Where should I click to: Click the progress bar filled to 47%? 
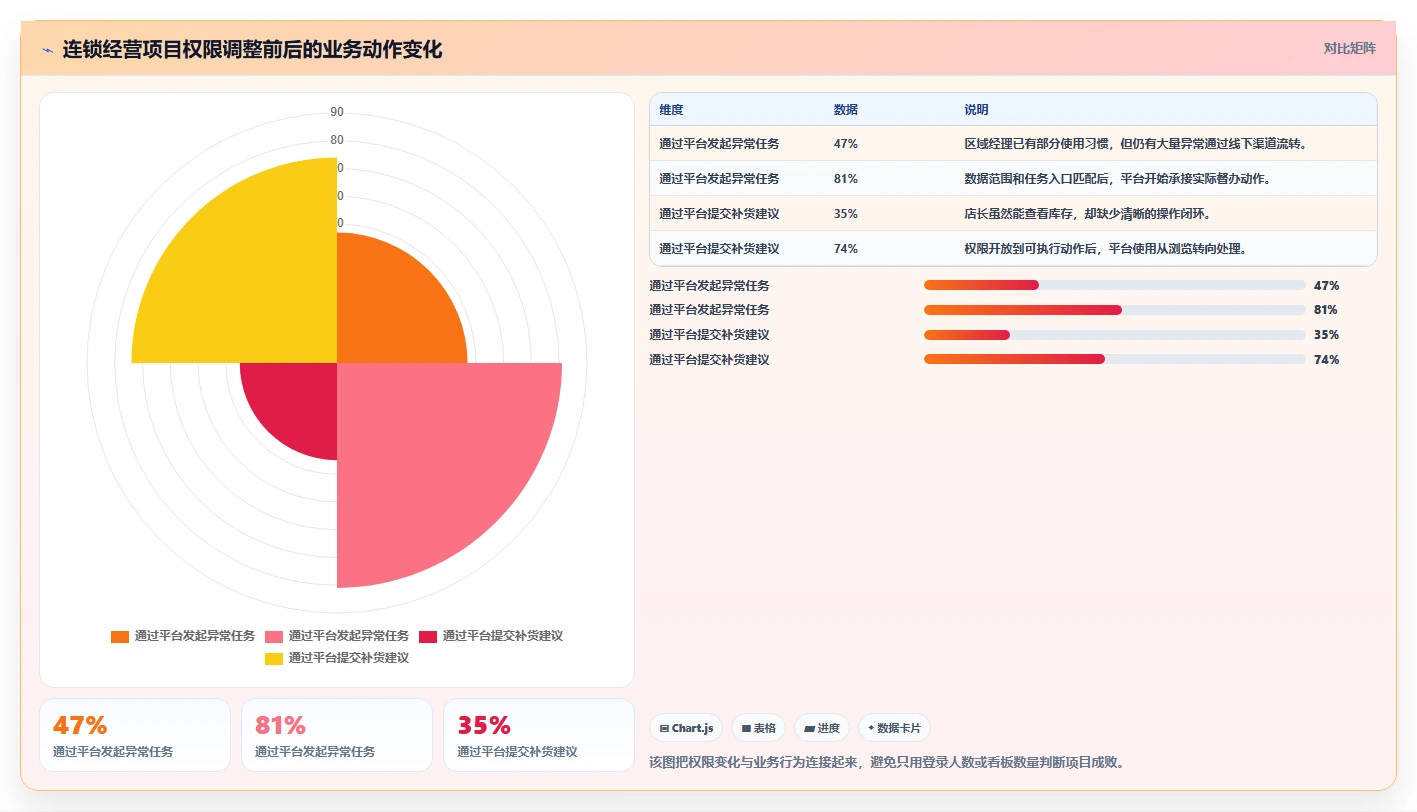[1114, 285]
